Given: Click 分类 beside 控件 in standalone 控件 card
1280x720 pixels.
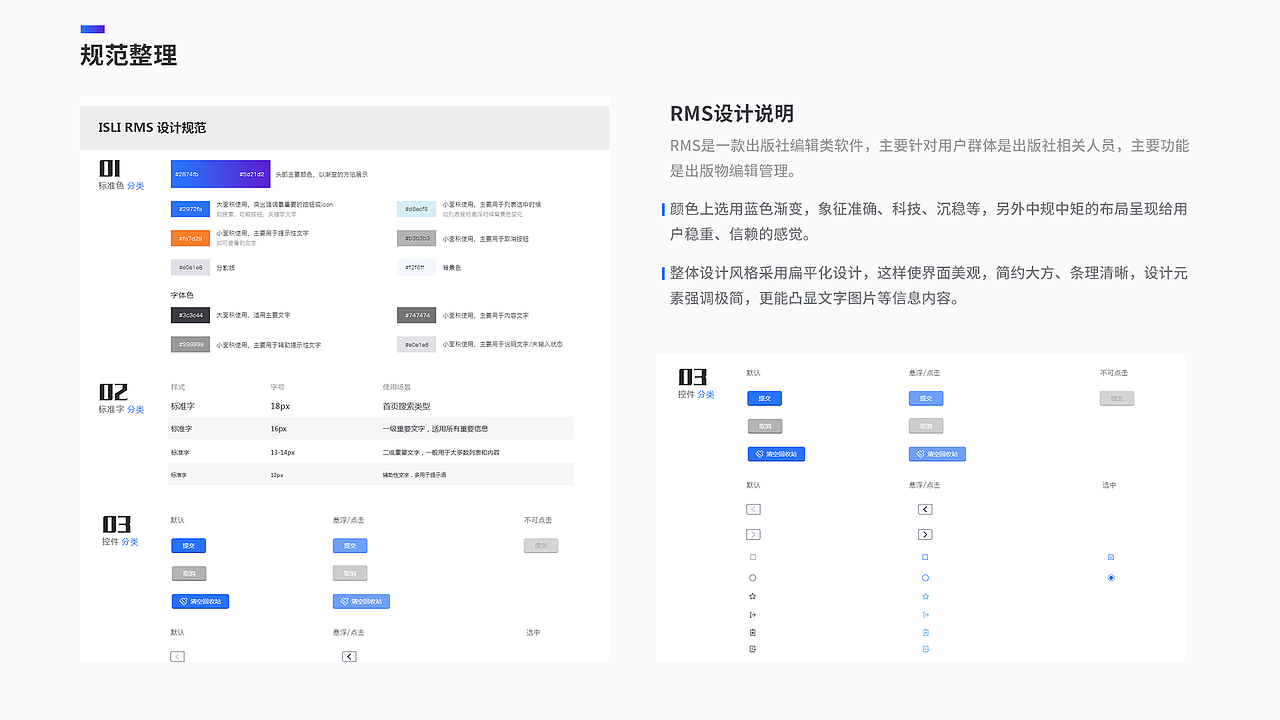Looking at the screenshot, I should [x=706, y=395].
